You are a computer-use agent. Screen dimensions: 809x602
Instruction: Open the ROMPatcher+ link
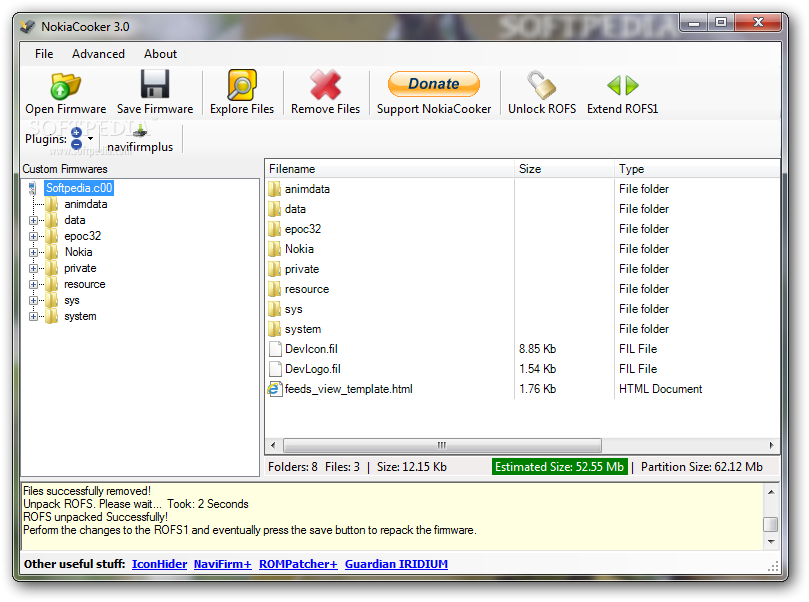coord(298,564)
